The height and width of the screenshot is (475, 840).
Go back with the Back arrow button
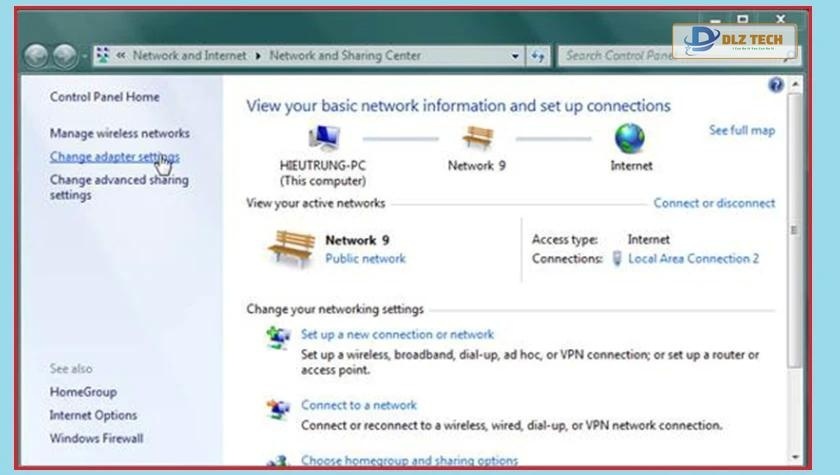[x=36, y=56]
